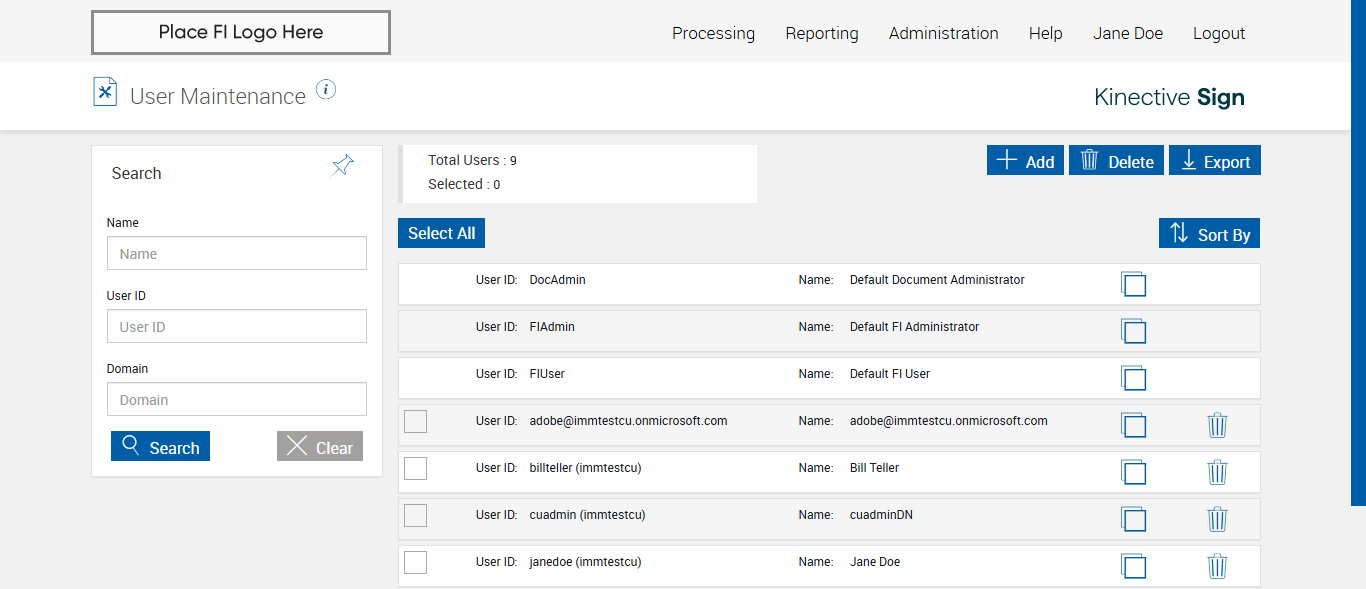
Task: Click the copy icon for billteller row
Action: (x=1133, y=472)
